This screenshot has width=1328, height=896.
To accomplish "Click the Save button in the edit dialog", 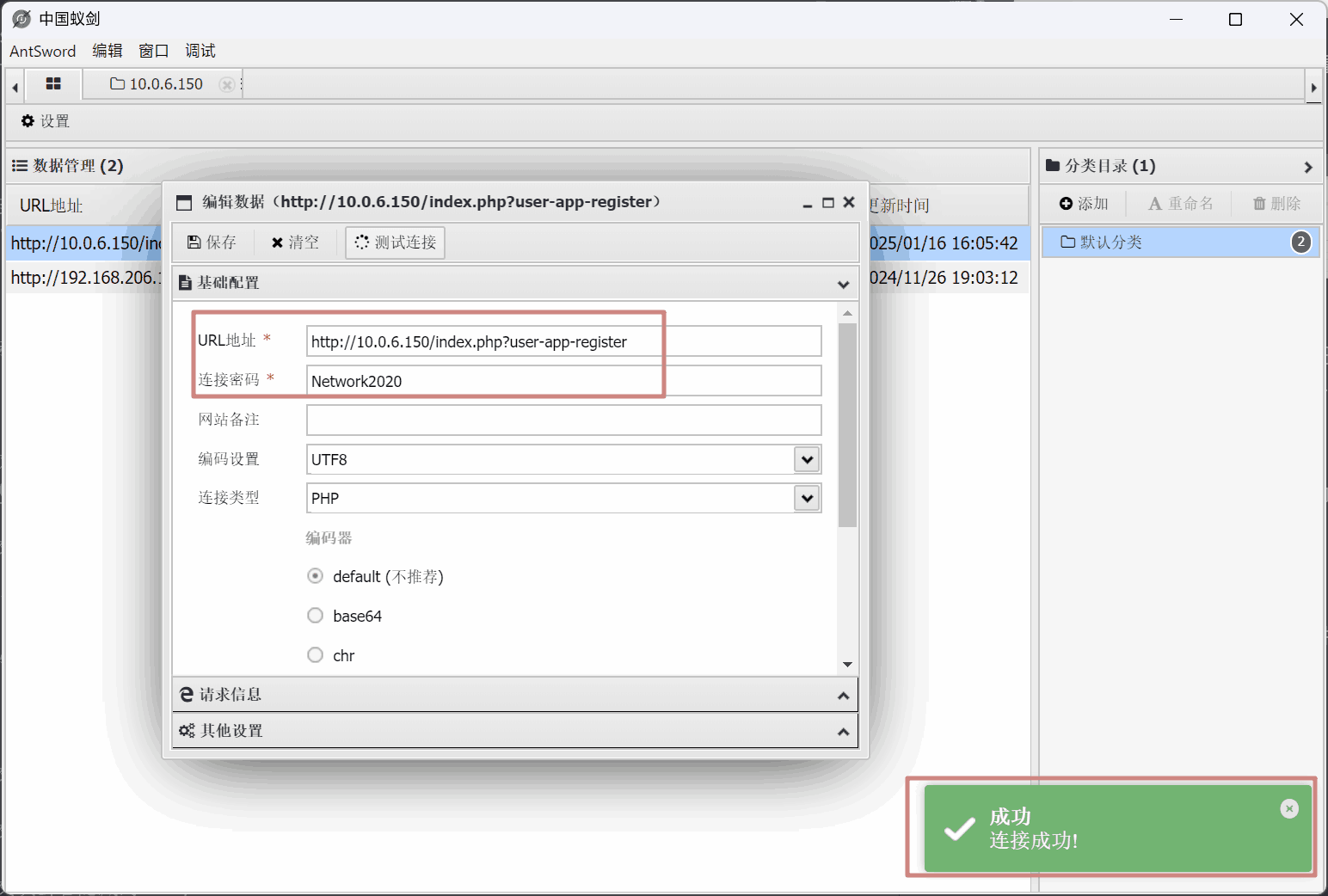I will point(212,242).
